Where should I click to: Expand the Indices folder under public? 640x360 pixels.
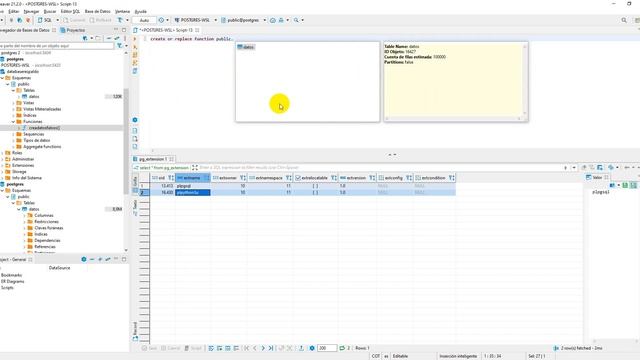point(13,115)
